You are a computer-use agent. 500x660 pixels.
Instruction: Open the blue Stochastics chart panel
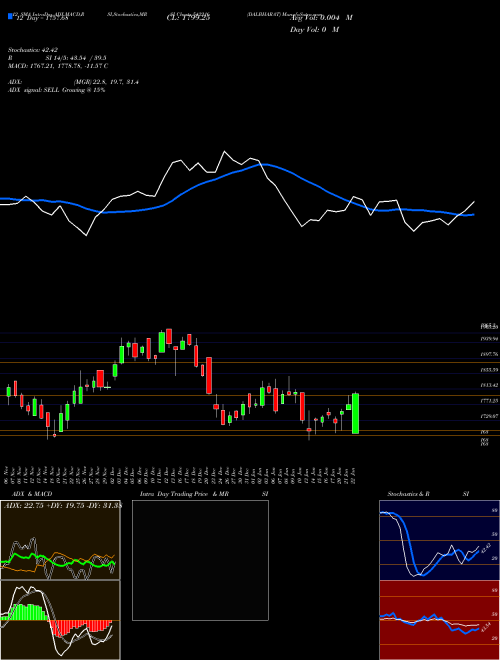[439, 540]
